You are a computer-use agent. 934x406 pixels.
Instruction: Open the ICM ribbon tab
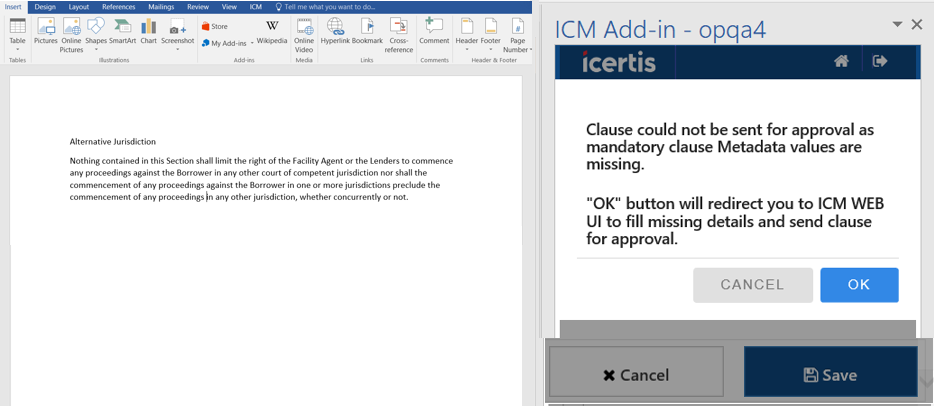(x=256, y=7)
